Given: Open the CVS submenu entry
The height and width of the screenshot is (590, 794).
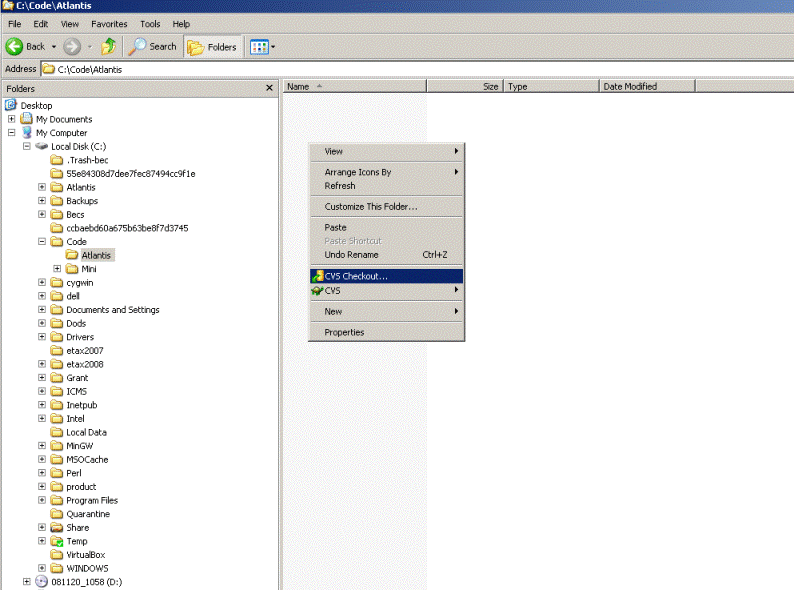Looking at the screenshot, I should pos(333,290).
